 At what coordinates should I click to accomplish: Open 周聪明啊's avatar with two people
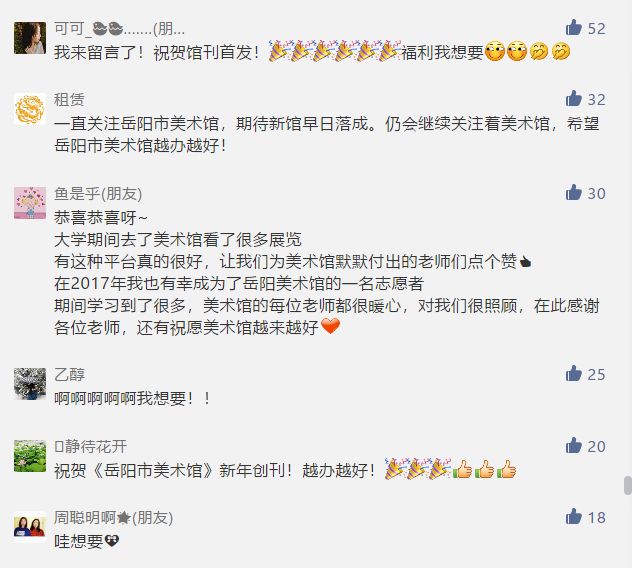(30, 527)
